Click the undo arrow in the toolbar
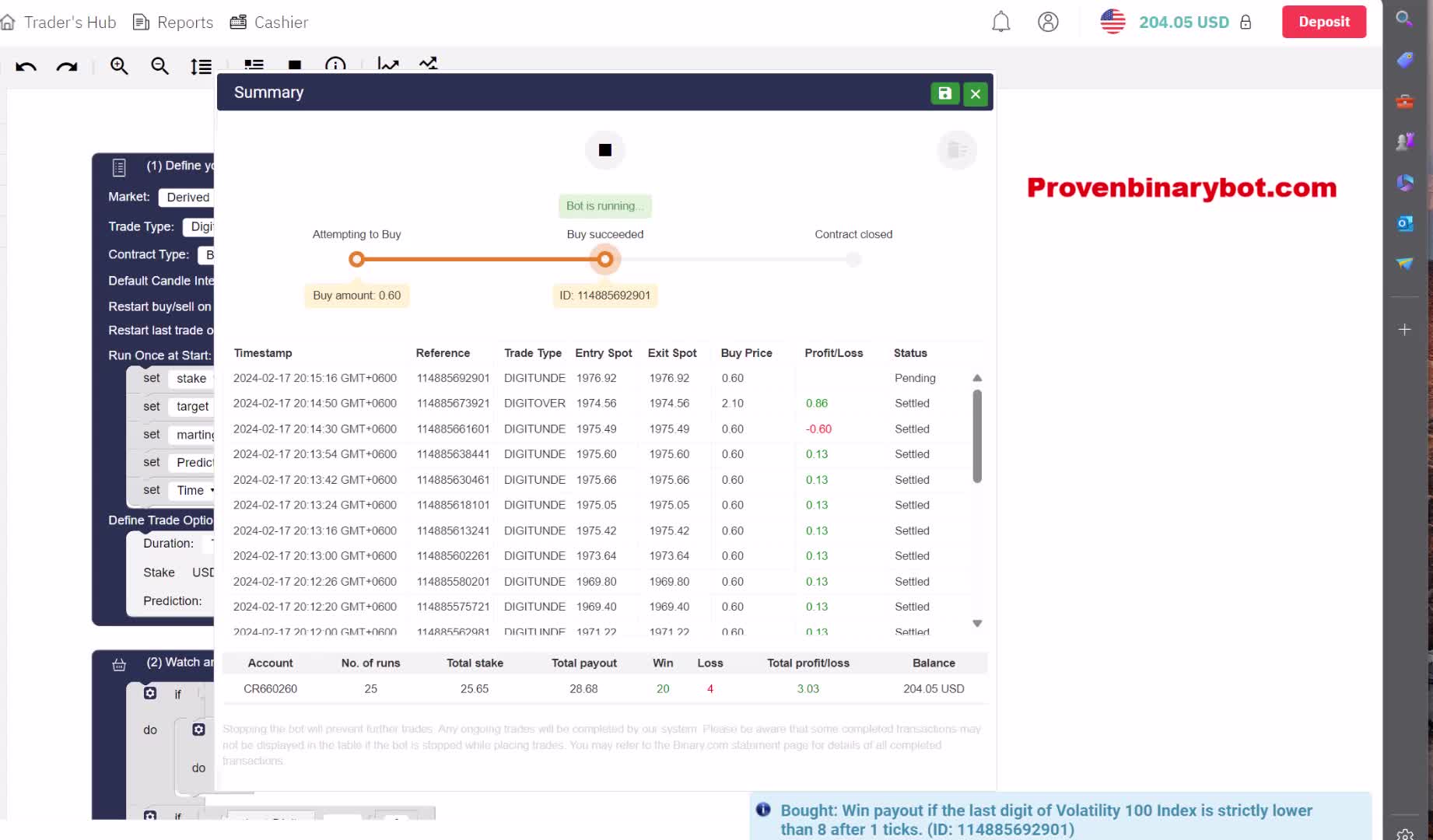The width and height of the screenshot is (1433, 840). coord(26,67)
